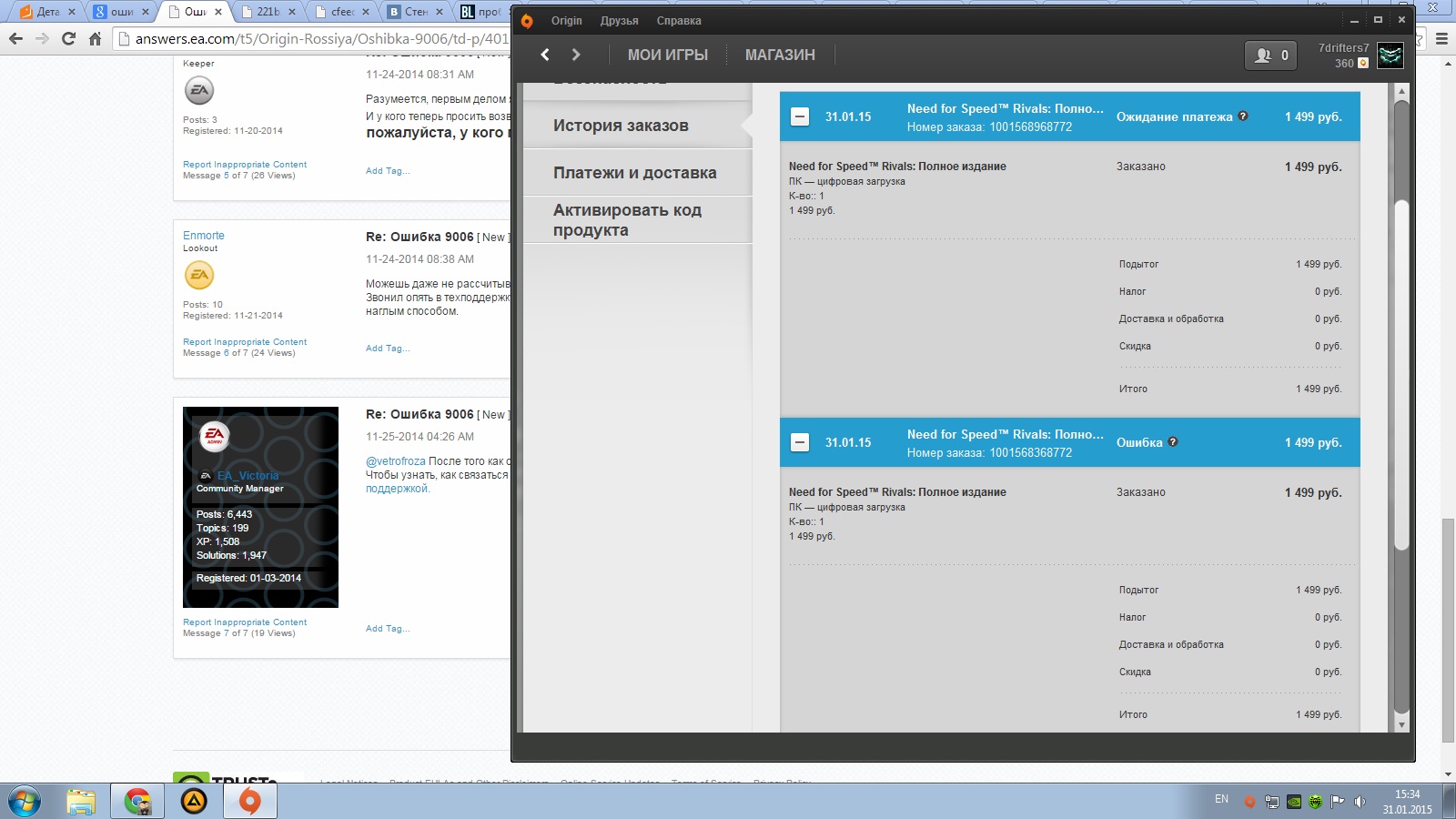
Task: Click Origin scrollbar down arrow
Action: (x=1401, y=725)
